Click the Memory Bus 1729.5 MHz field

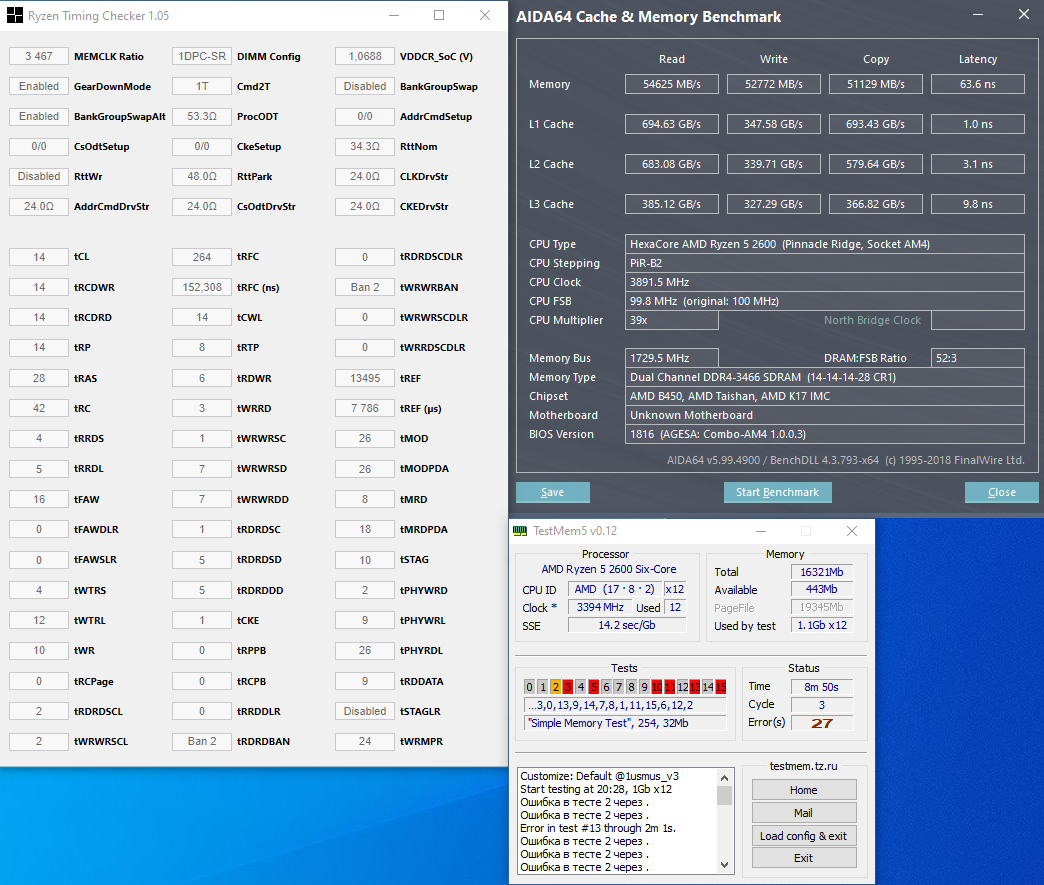(x=672, y=358)
